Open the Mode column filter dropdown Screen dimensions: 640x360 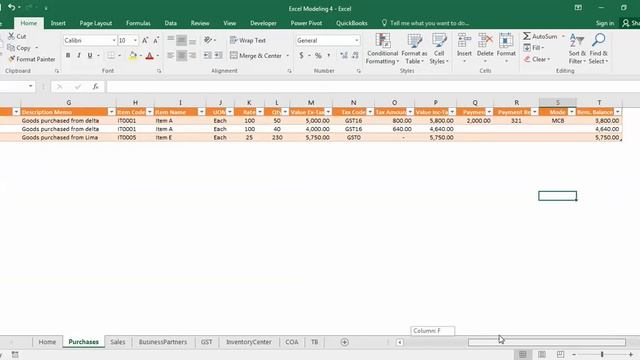click(x=571, y=112)
